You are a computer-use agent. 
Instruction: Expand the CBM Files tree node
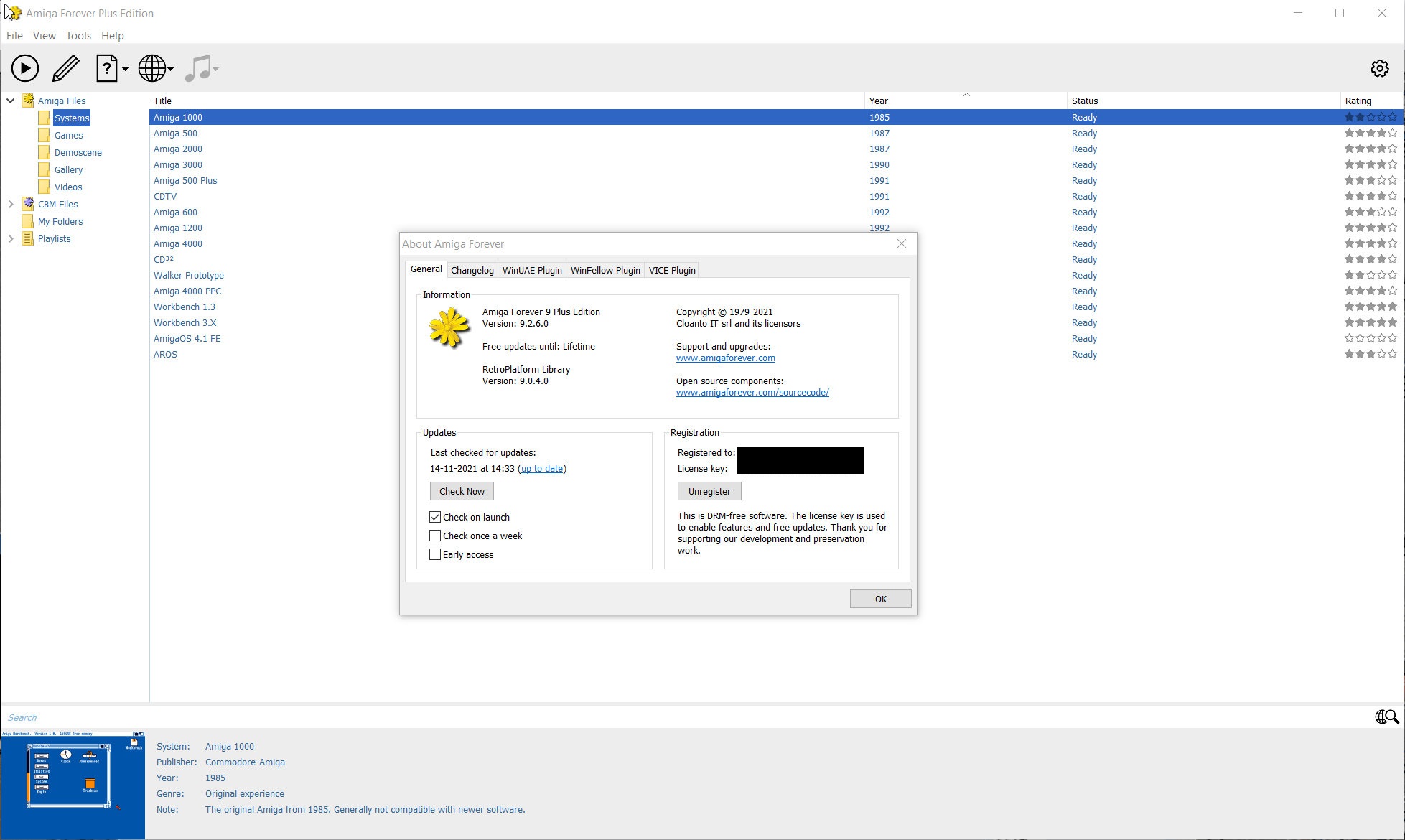[x=11, y=204]
